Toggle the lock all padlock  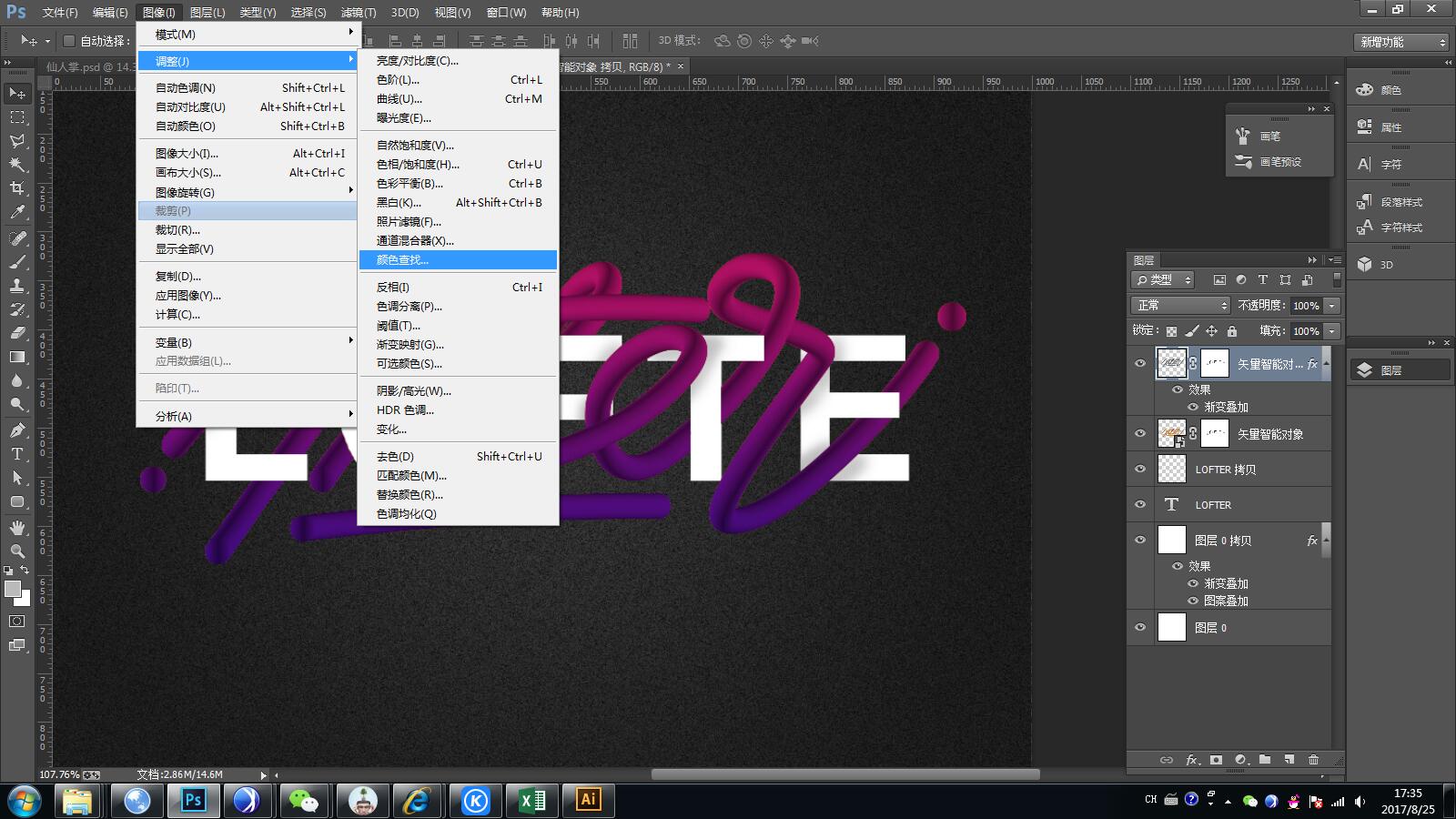pyautogui.click(x=1232, y=331)
